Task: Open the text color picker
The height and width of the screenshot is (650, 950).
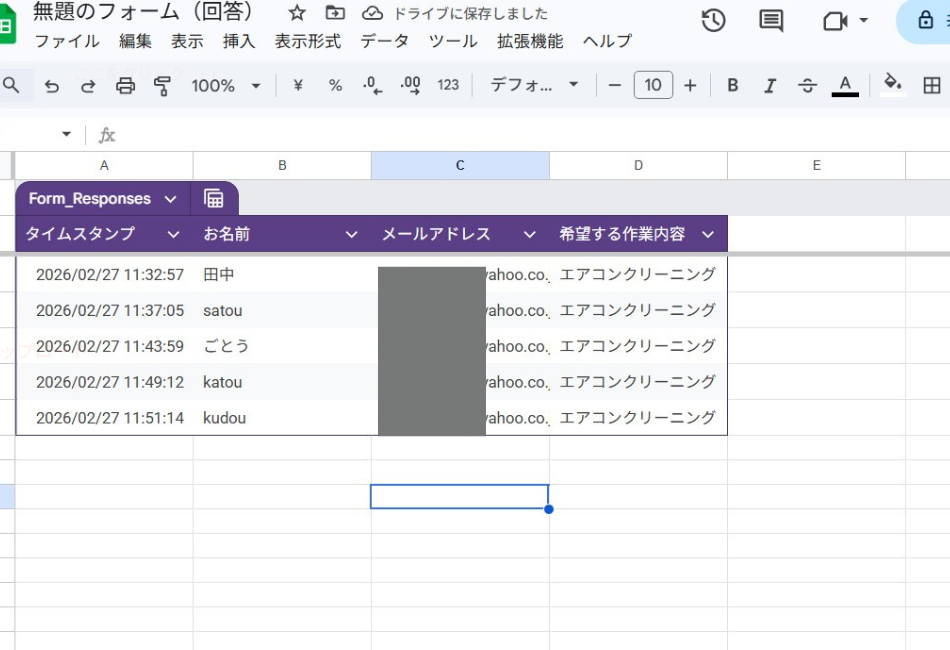Action: pos(845,86)
